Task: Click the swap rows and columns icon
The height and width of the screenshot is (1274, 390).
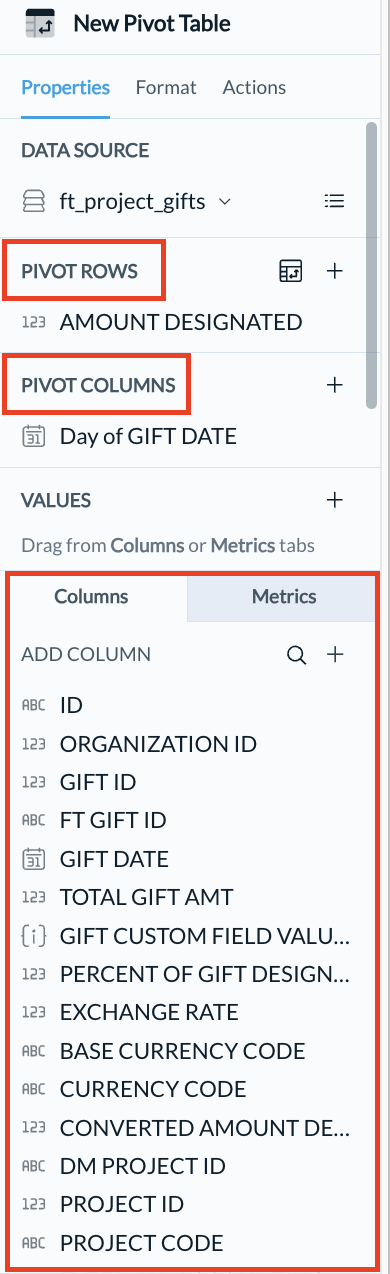Action: 290,271
